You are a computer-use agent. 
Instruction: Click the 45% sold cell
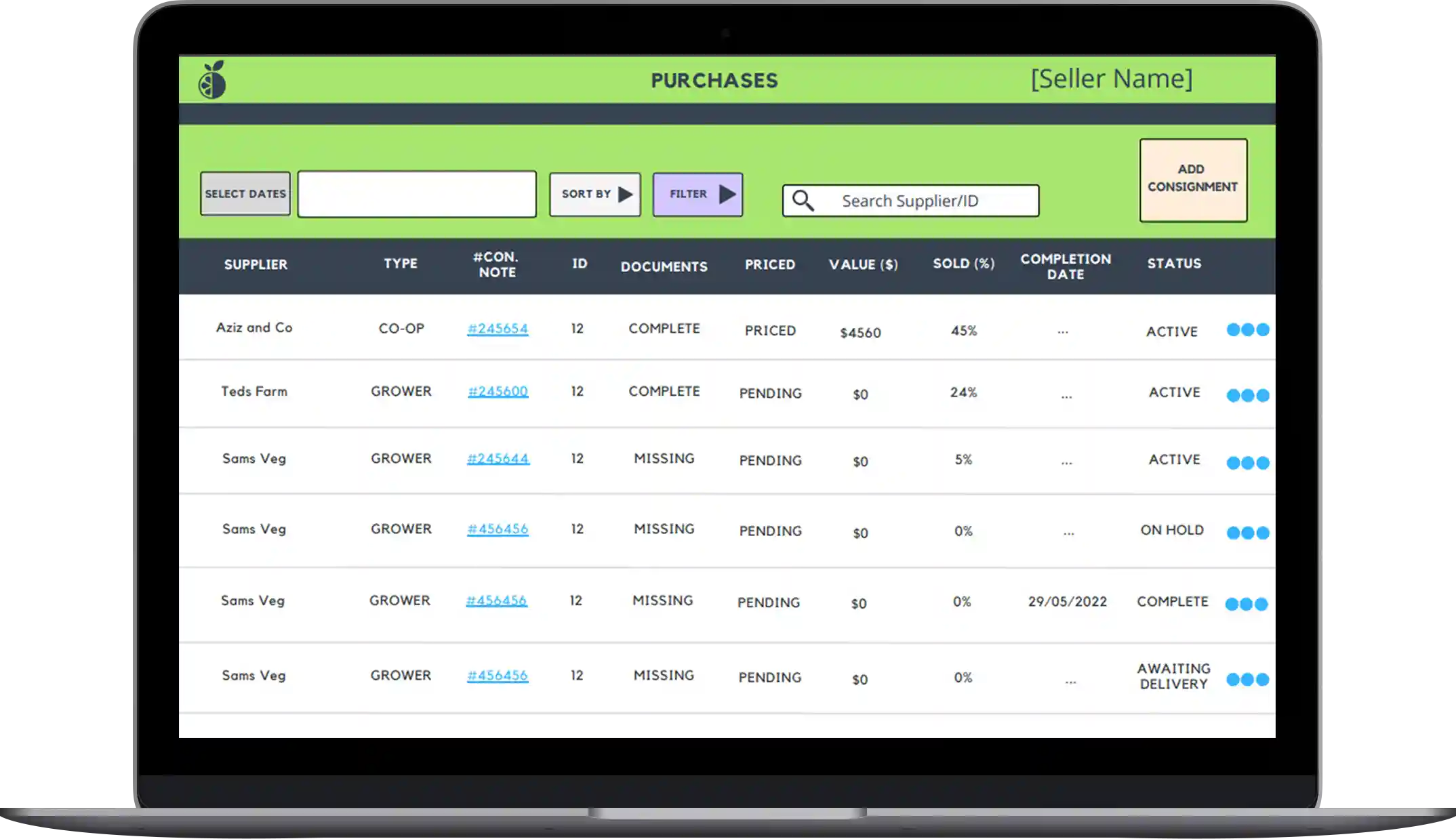964,331
